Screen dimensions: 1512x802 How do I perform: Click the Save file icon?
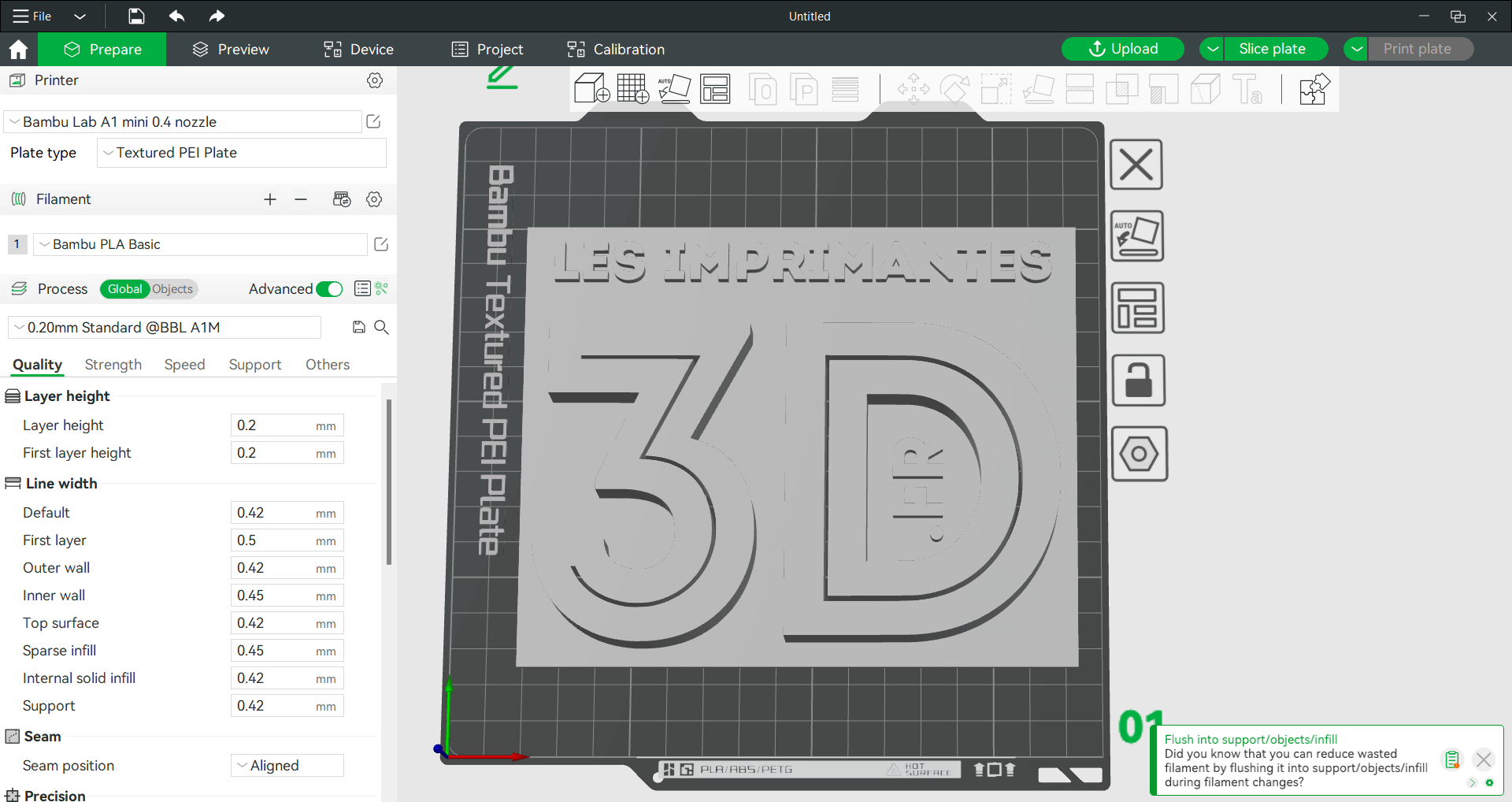[x=136, y=16]
